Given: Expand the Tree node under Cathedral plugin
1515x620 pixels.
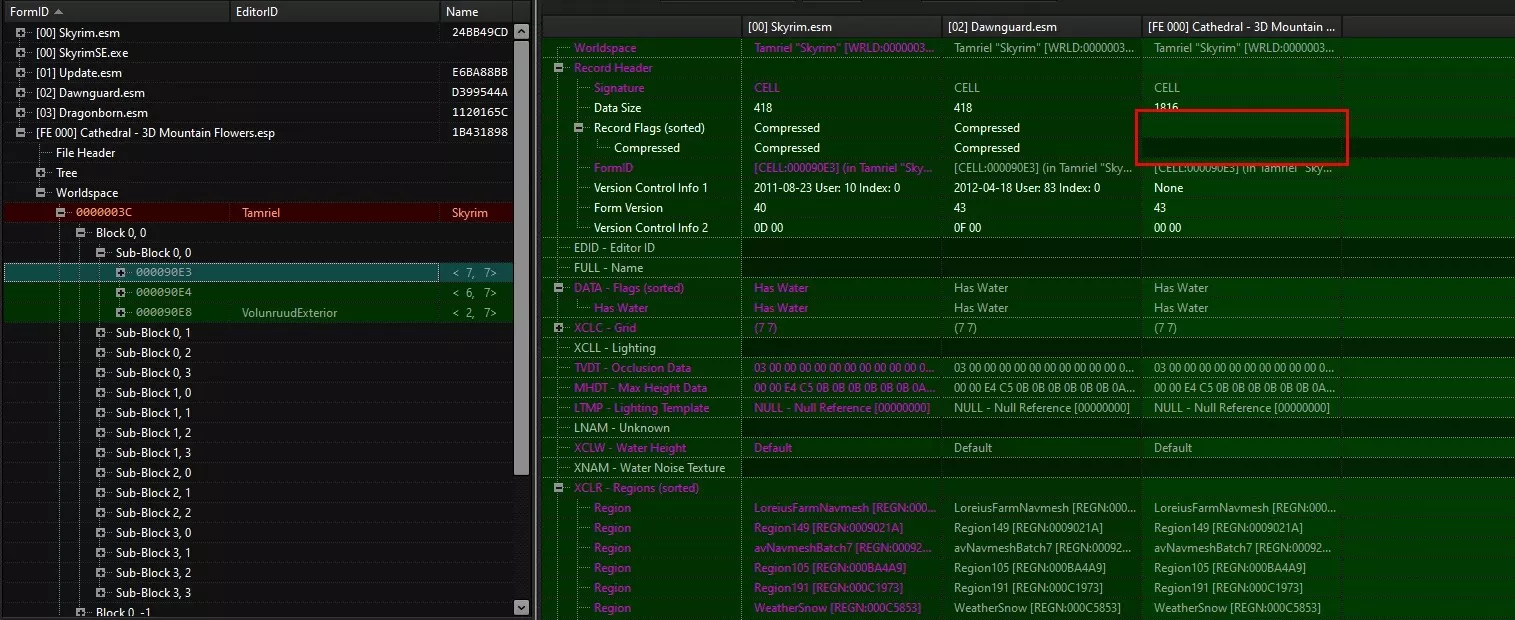Looking at the screenshot, I should (41, 173).
